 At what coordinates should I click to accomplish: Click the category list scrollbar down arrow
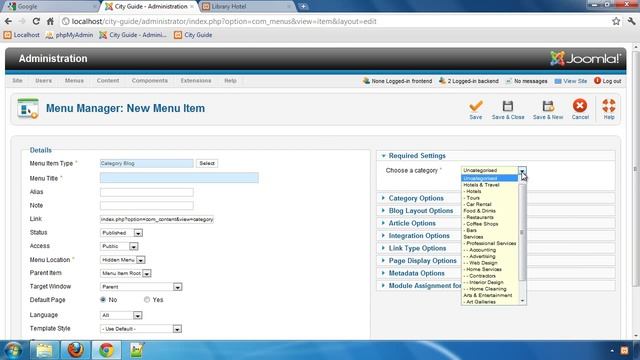pos(522,301)
